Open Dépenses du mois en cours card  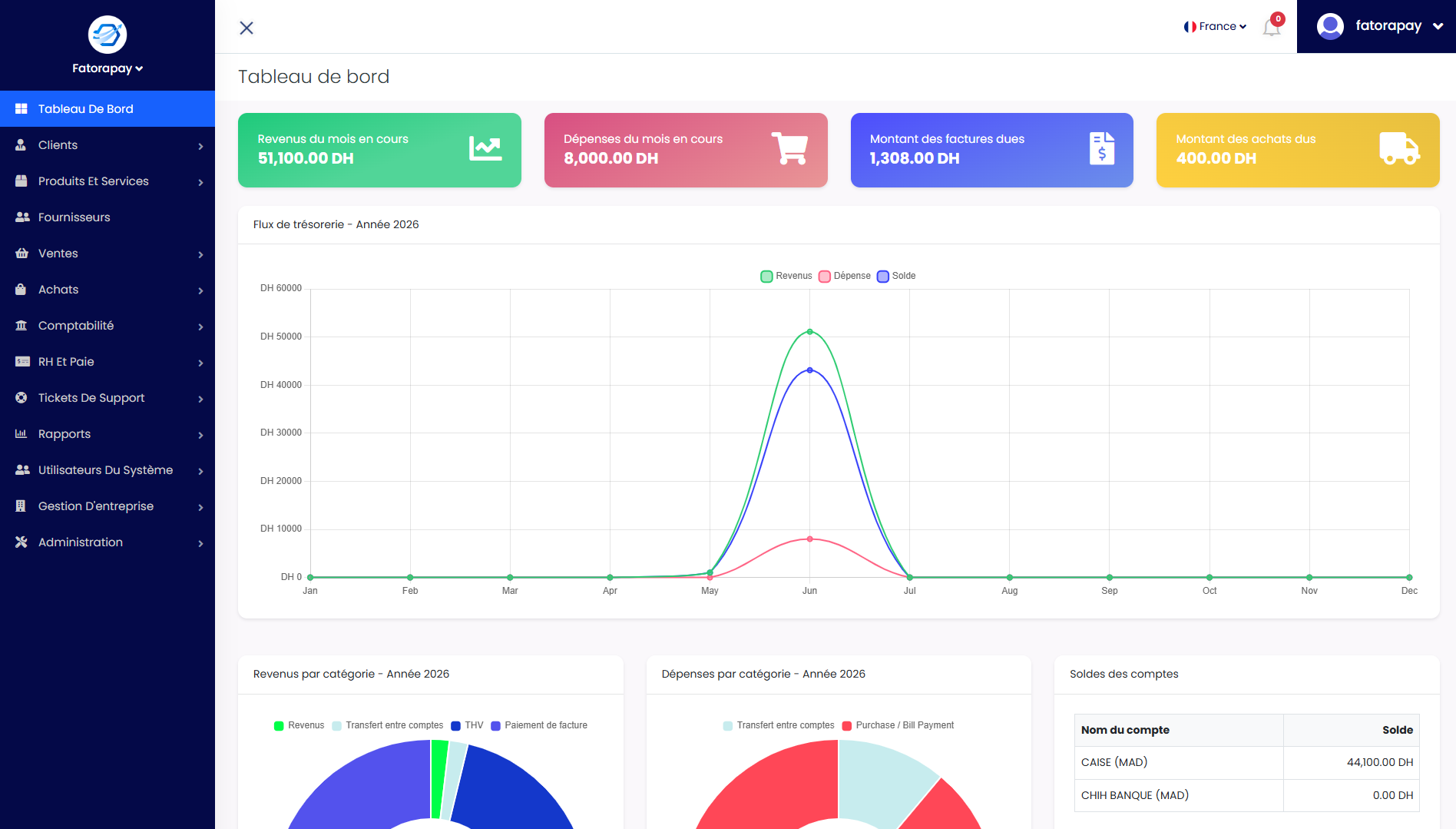coord(686,150)
